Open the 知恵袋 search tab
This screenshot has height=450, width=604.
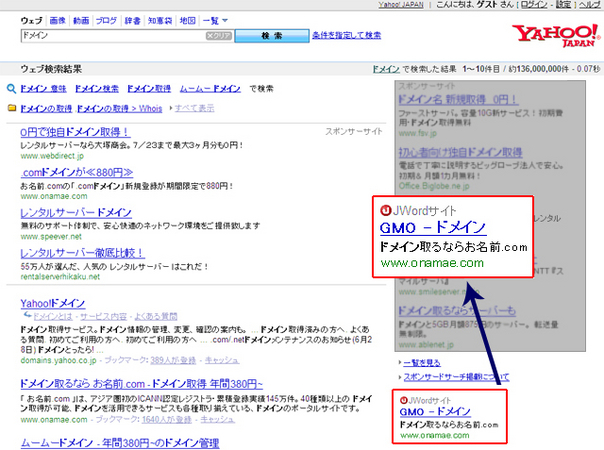click(x=158, y=20)
